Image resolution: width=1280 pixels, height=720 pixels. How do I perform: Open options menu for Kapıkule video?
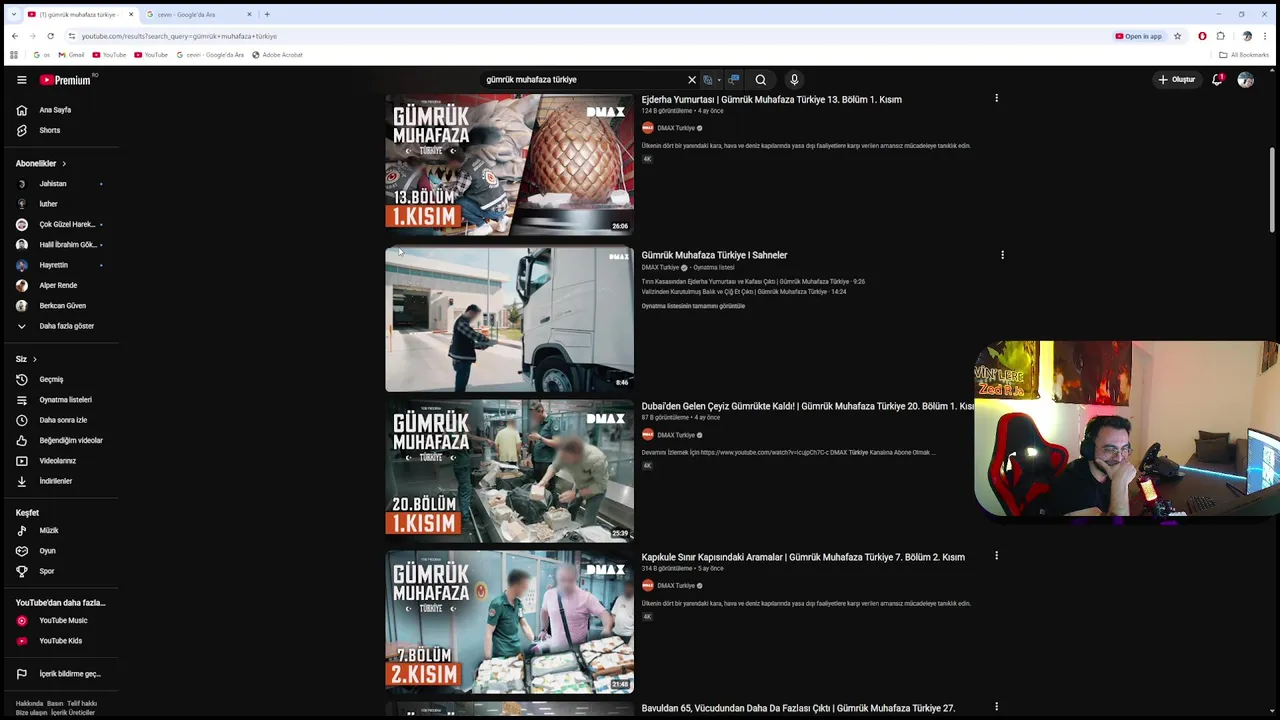tap(996, 556)
